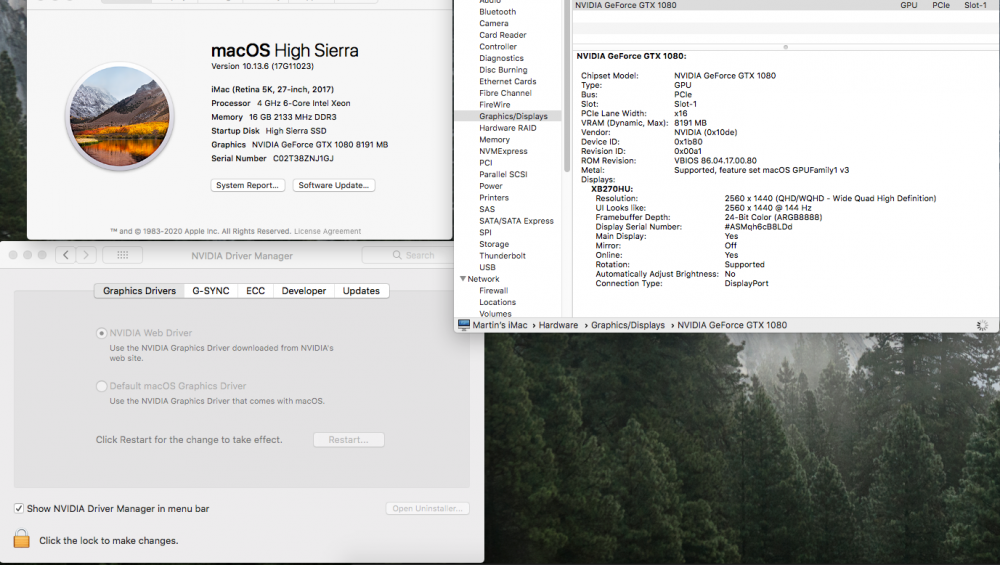Screen dimensions: 1000x565
Task: Click NVIDIA GeForce GTX 1080 in the path bar
Action: tap(732, 325)
